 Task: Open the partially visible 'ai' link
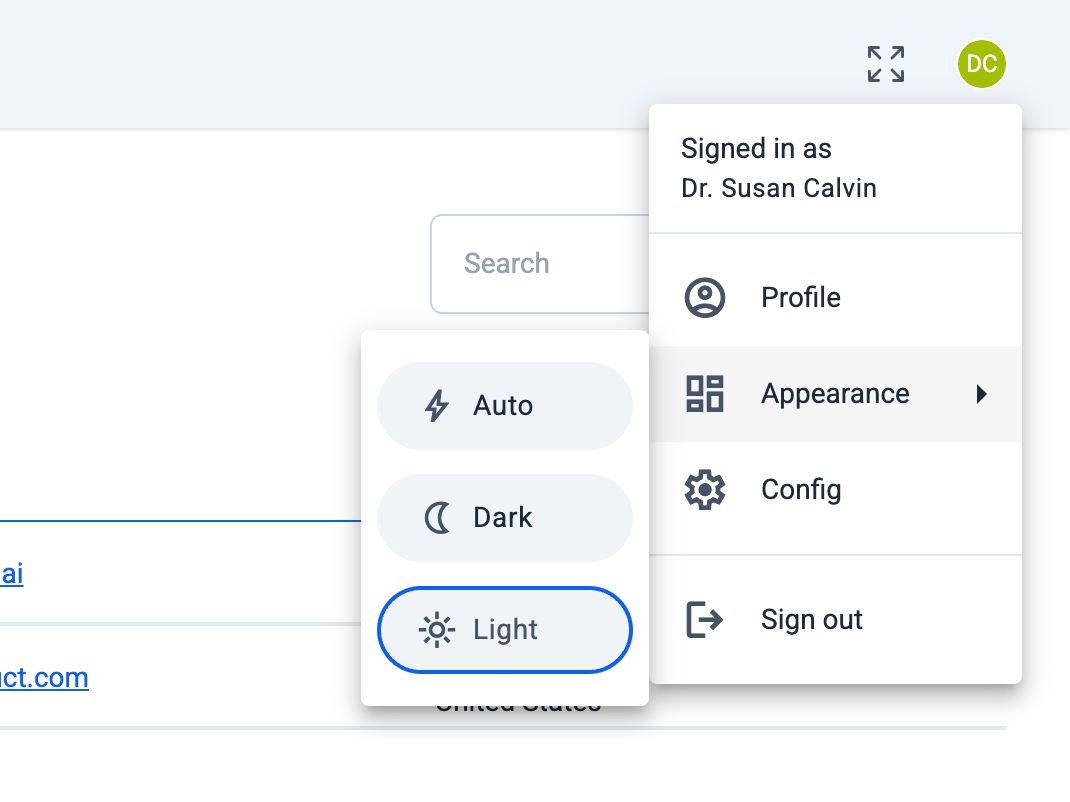(12, 574)
